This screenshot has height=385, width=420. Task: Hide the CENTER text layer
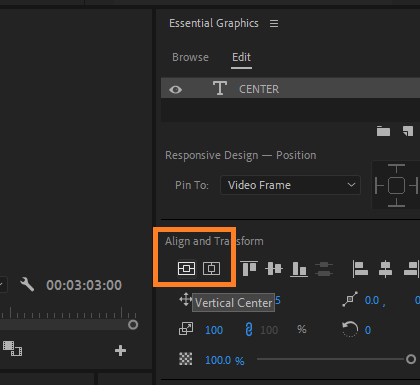[176, 90]
